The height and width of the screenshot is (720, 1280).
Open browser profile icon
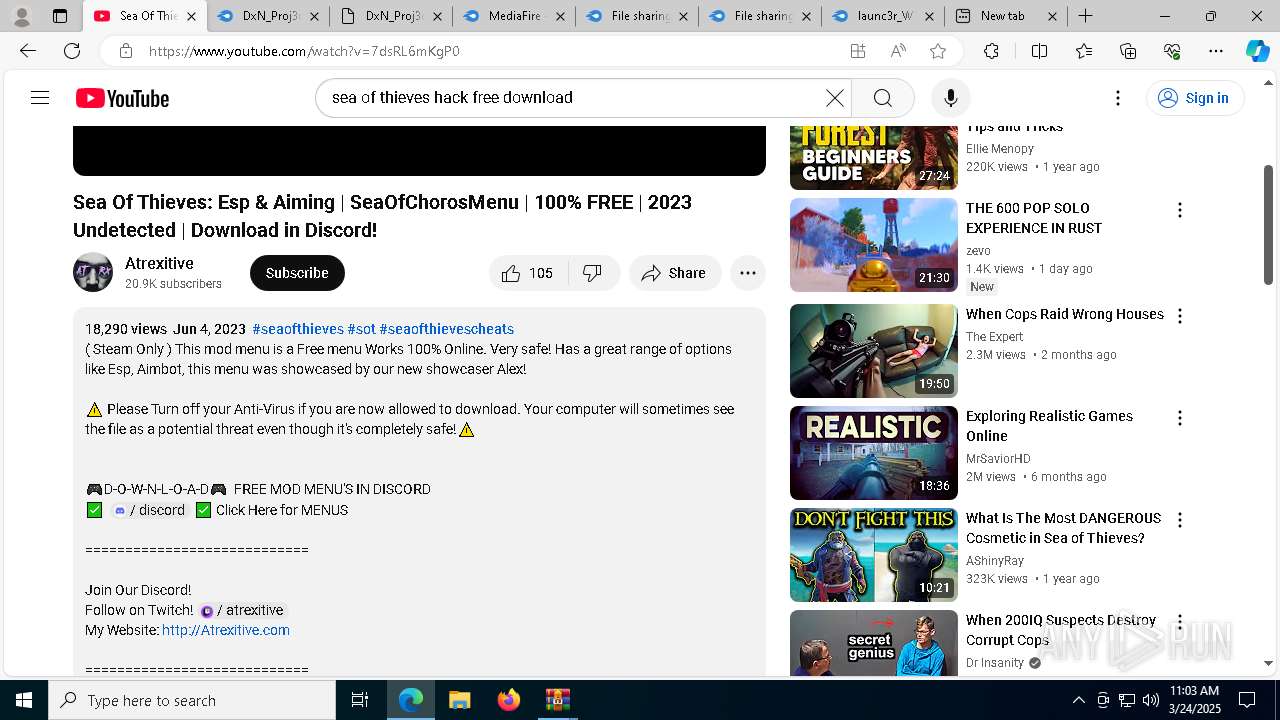coord(21,16)
